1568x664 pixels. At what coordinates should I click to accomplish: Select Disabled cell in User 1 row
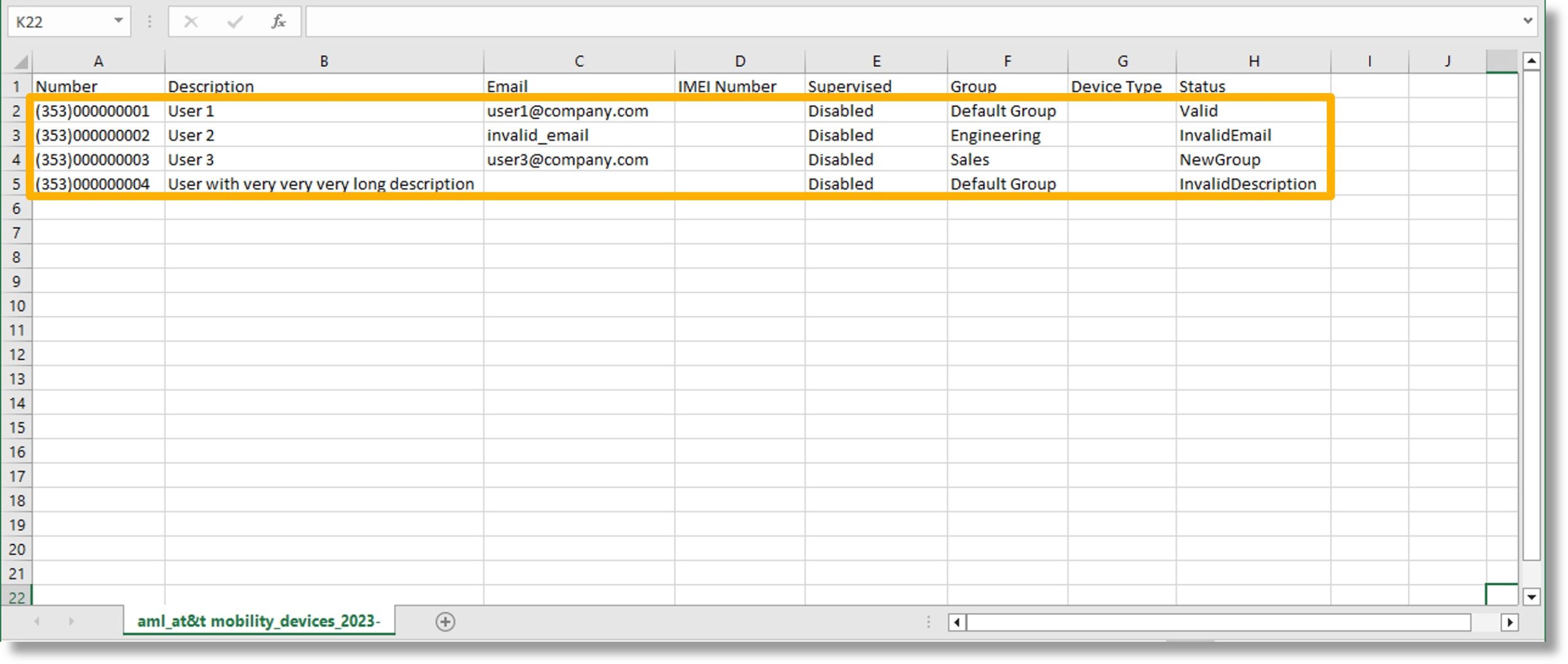click(876, 111)
